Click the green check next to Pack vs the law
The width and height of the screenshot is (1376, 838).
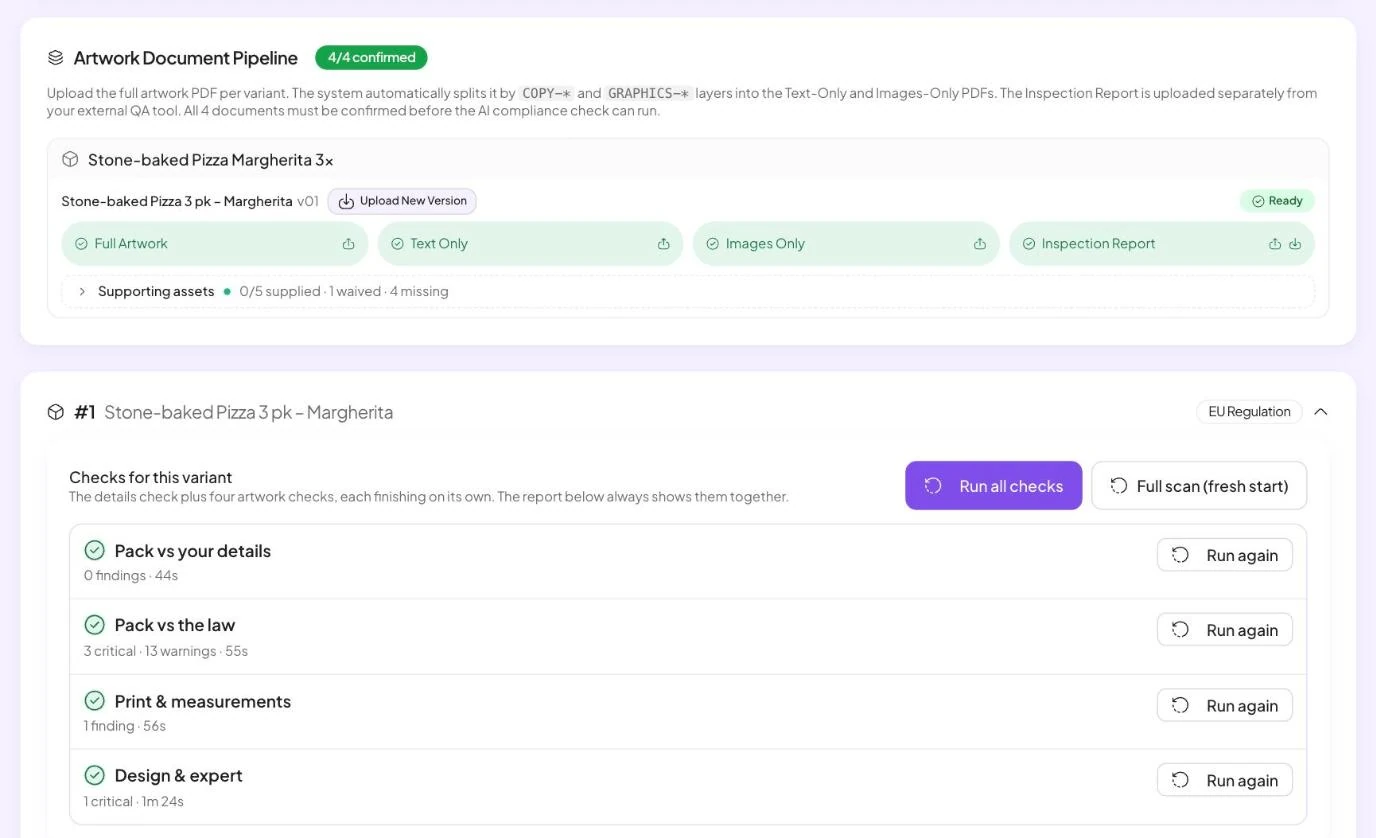pyautogui.click(x=95, y=625)
